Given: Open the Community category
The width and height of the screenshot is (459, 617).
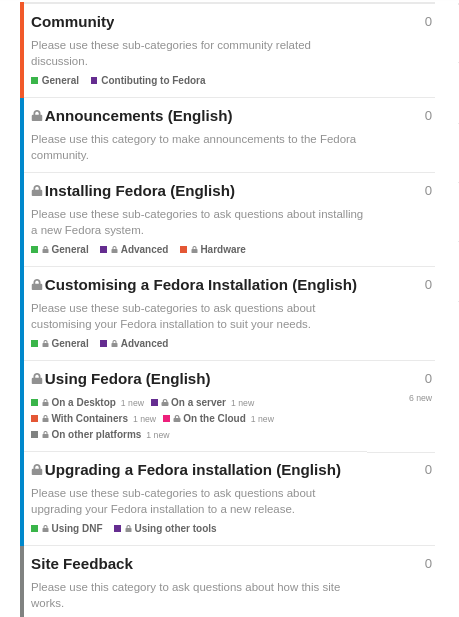Looking at the screenshot, I should tap(72, 22).
